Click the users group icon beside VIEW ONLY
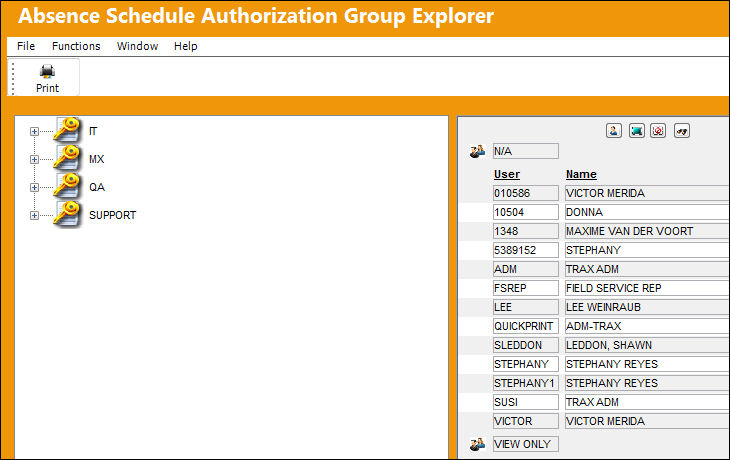Image resolution: width=730 pixels, height=460 pixels. [477, 444]
